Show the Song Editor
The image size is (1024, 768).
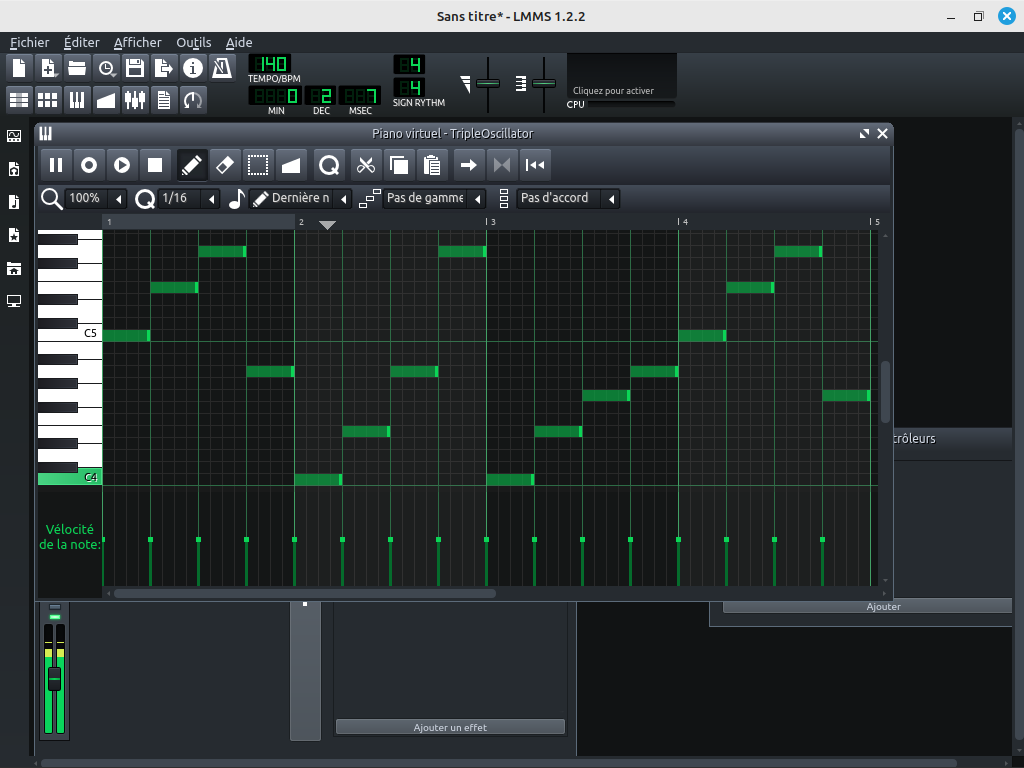pyautogui.click(x=19, y=100)
